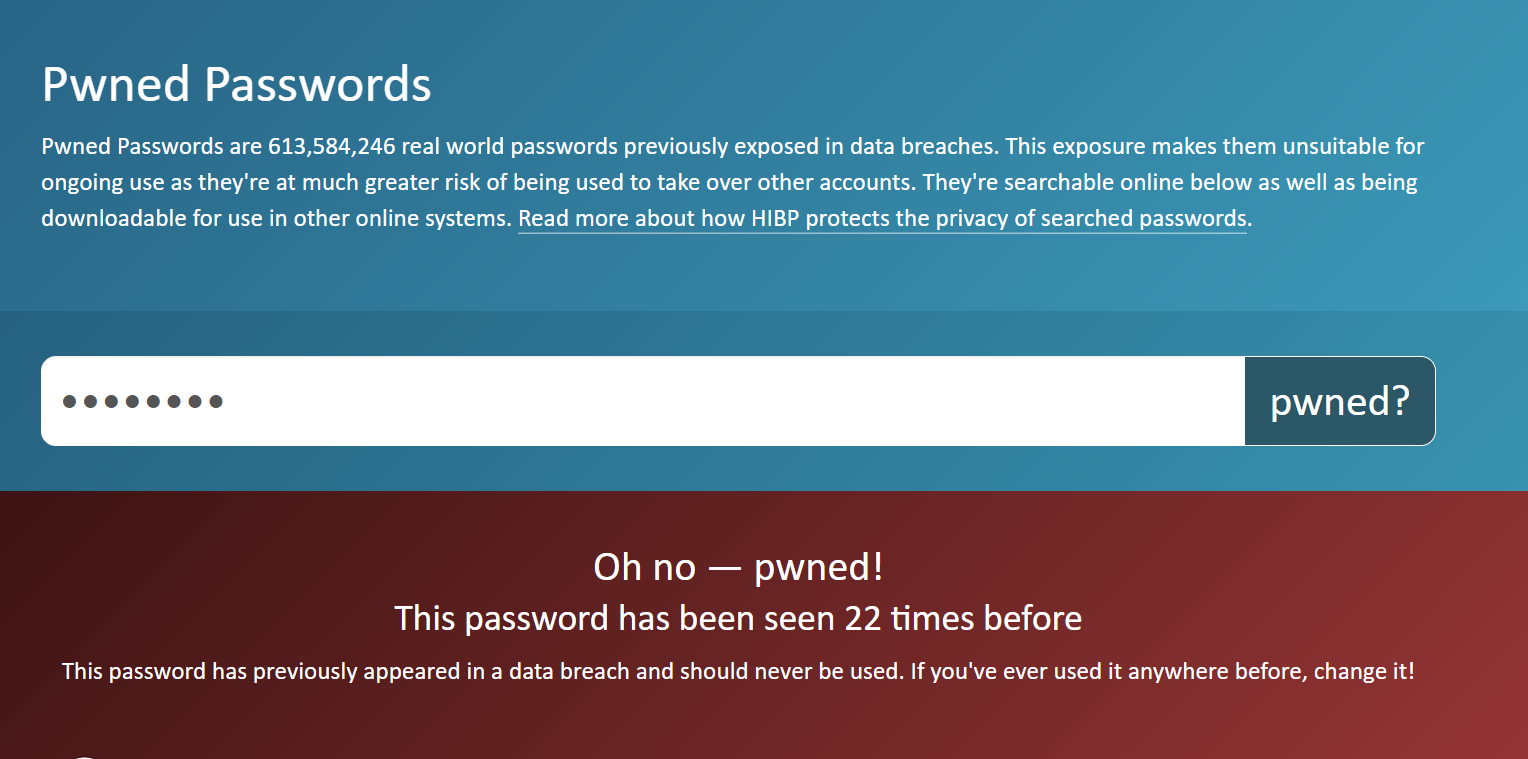The image size is (1528, 759).
Task: Click the "pwned?" search button
Action: (x=1340, y=401)
